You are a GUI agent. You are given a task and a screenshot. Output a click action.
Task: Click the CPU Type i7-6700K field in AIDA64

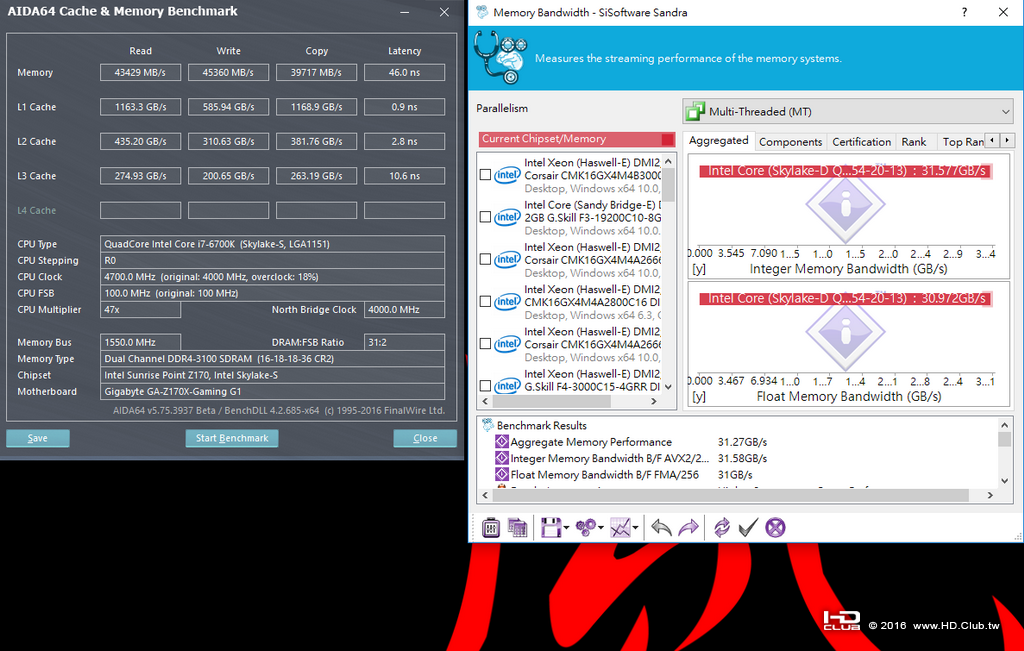click(x=272, y=244)
